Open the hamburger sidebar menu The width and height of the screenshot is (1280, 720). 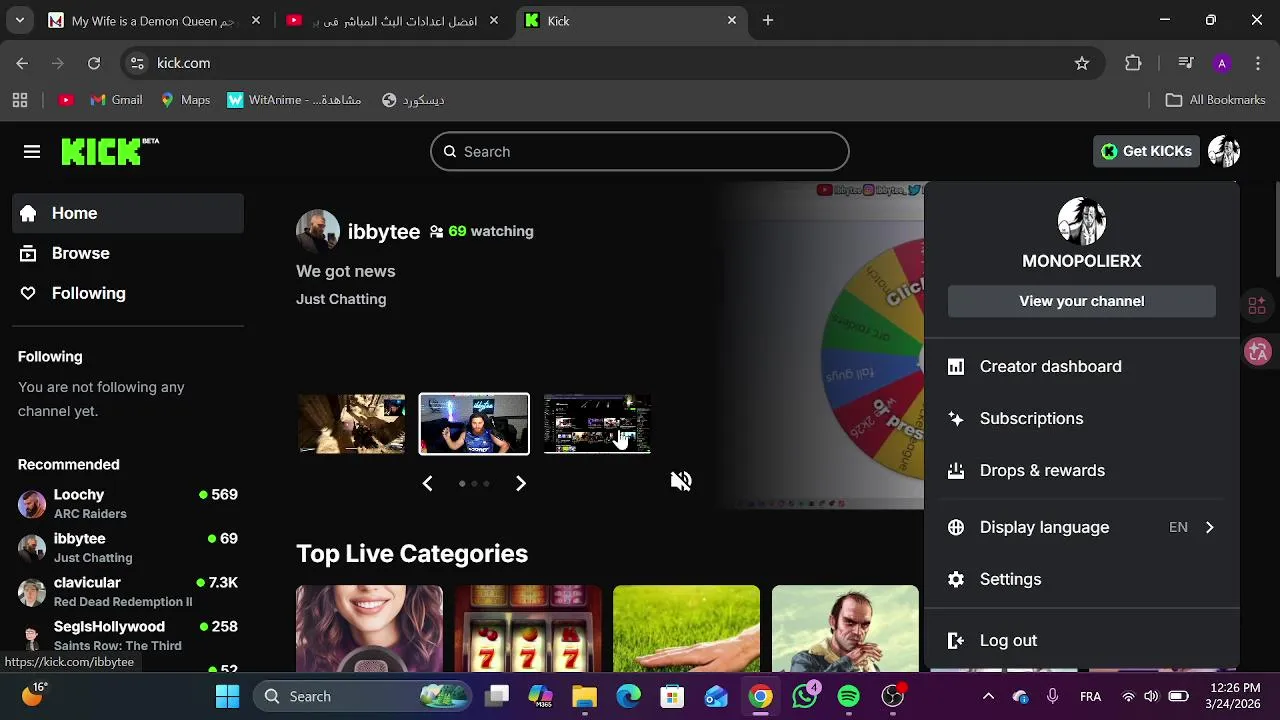(x=32, y=152)
